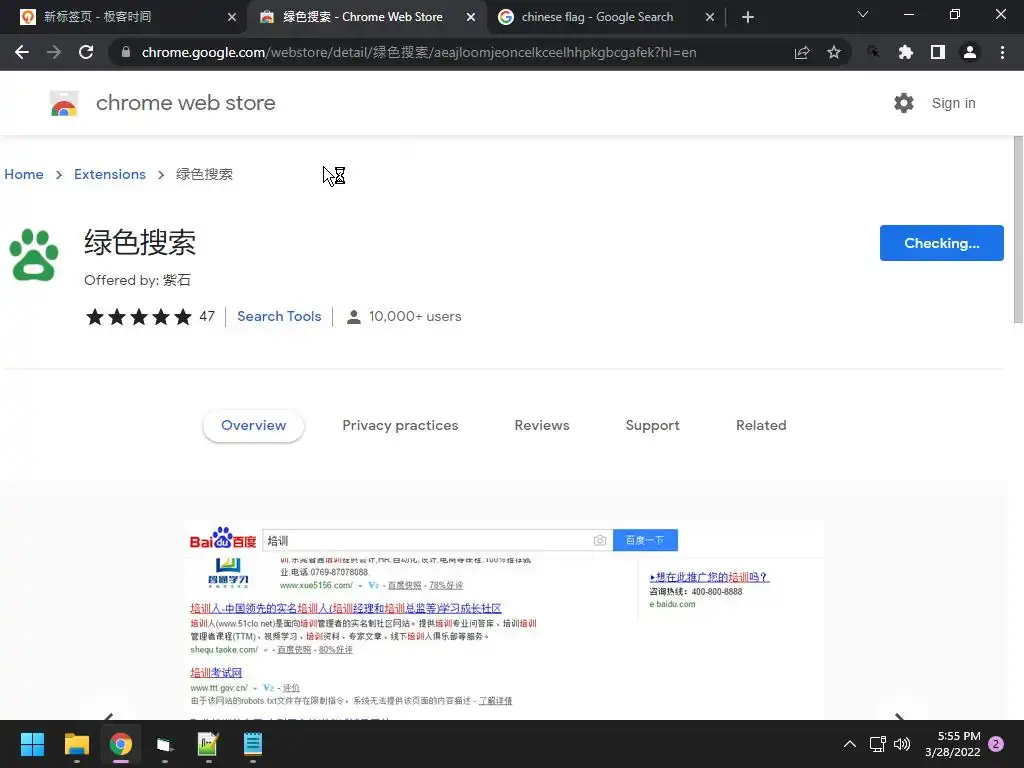
Task: Open the dark files taskbar app
Action: pyautogui.click(x=165, y=744)
